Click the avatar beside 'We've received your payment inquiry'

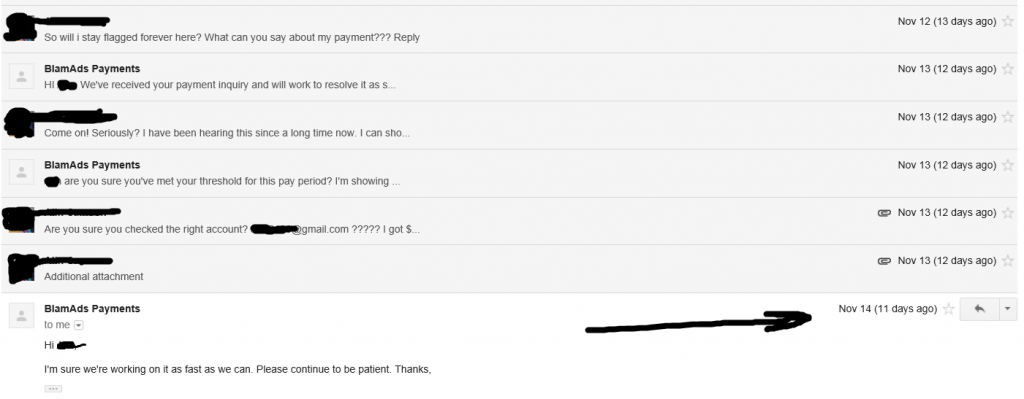point(21,76)
